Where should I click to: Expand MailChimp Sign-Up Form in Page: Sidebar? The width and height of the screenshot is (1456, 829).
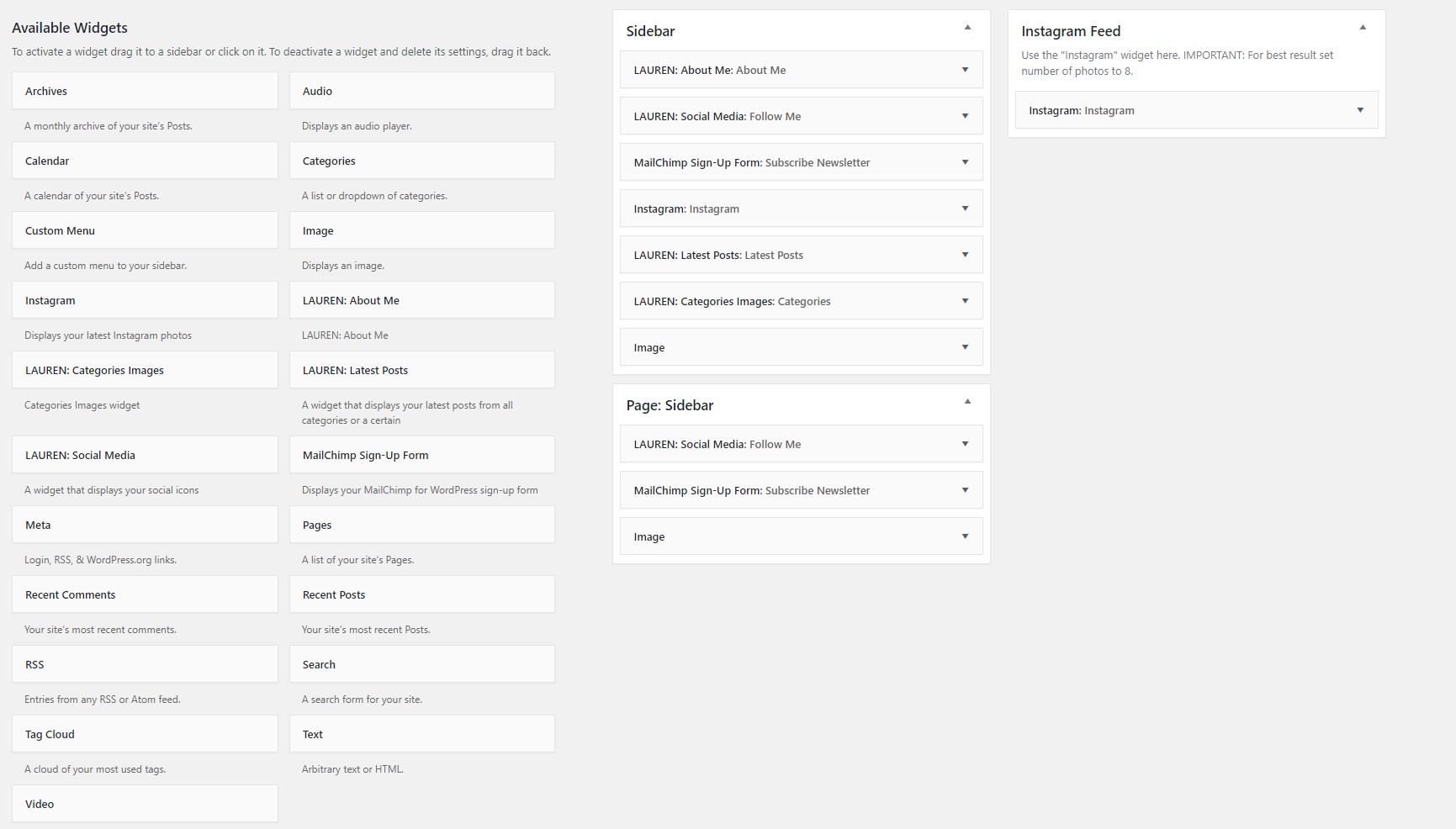point(965,490)
